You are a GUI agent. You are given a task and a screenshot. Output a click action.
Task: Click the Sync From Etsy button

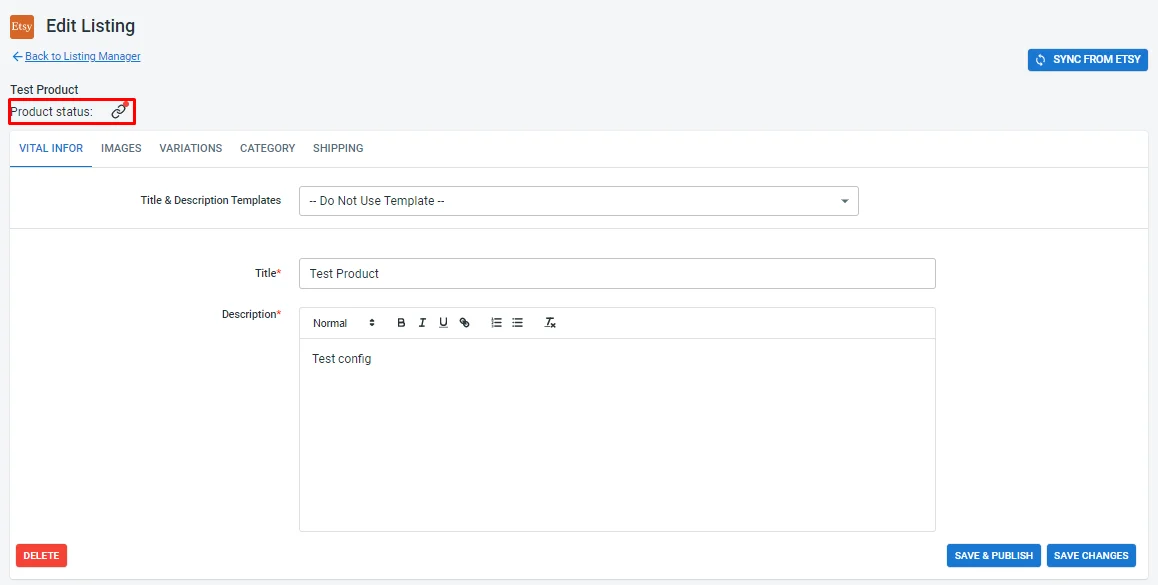1088,60
